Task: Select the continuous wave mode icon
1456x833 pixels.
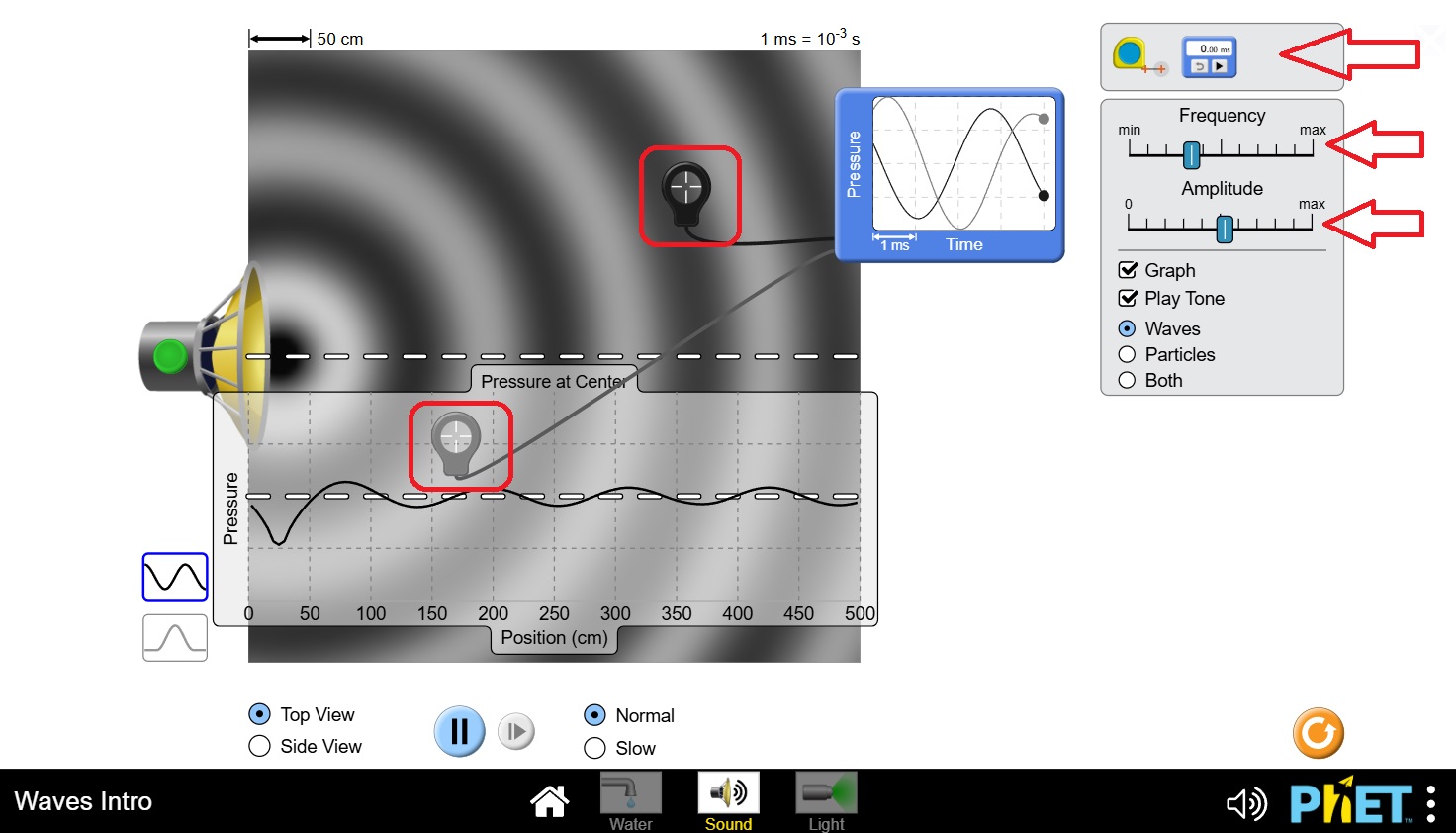Action: pyautogui.click(x=175, y=577)
